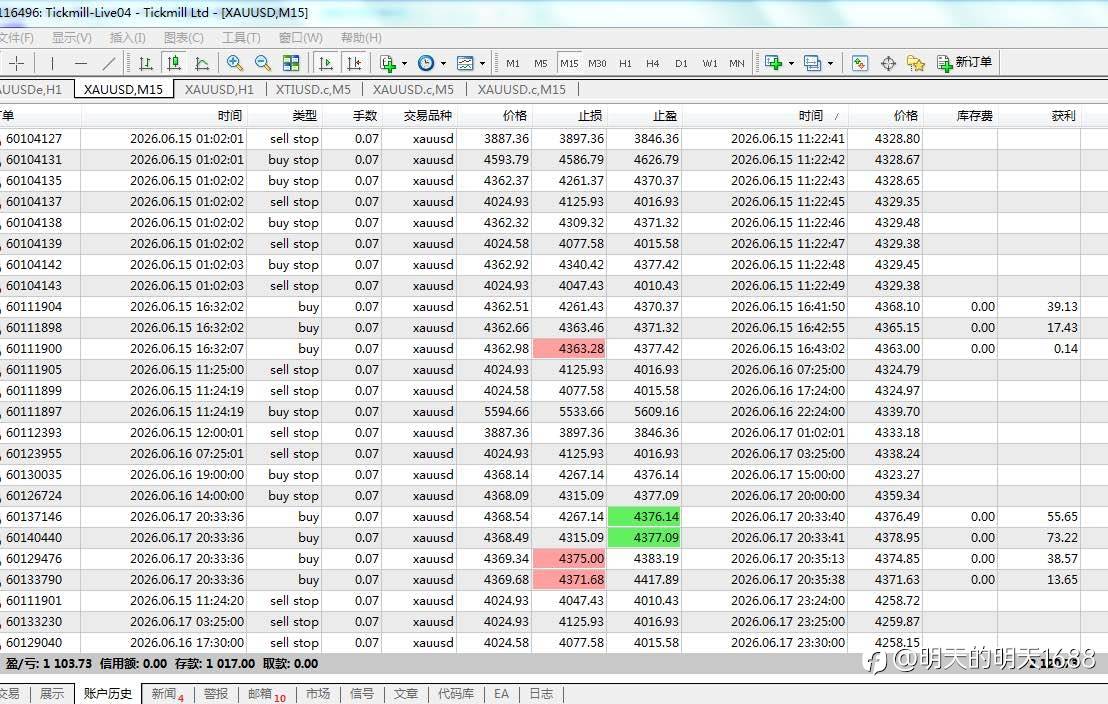Open the chart templates dropdown arrow
The width and height of the screenshot is (1108, 704).
482,63
